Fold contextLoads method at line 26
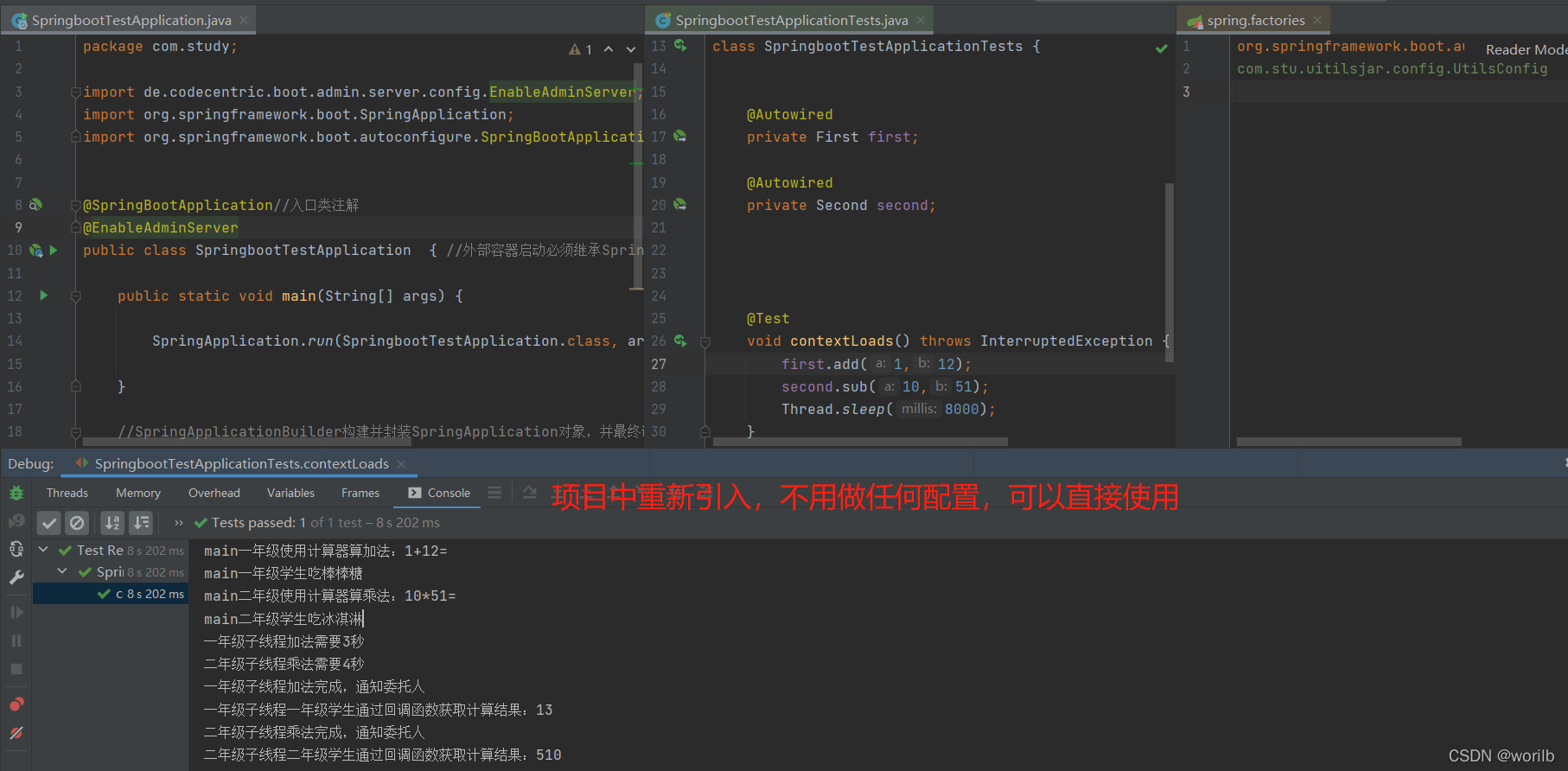1568x771 pixels. coord(704,341)
